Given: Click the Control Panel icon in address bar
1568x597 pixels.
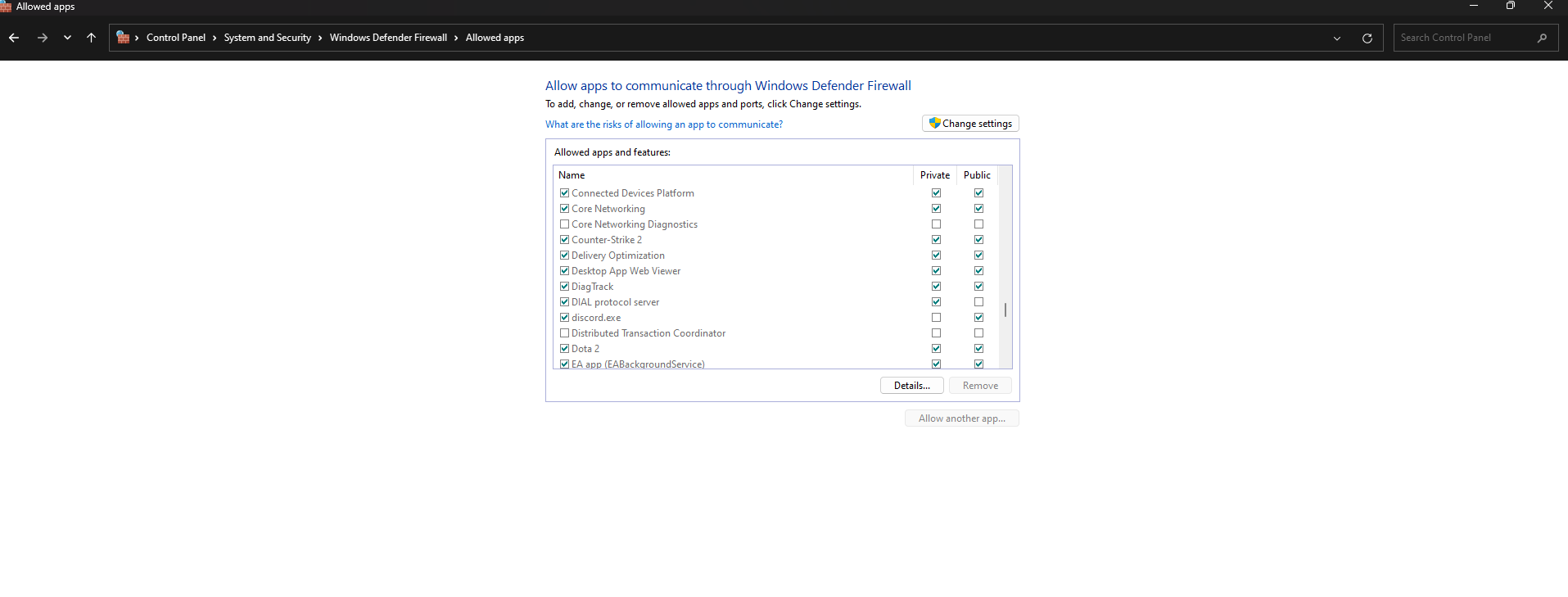Looking at the screenshot, I should [x=123, y=38].
